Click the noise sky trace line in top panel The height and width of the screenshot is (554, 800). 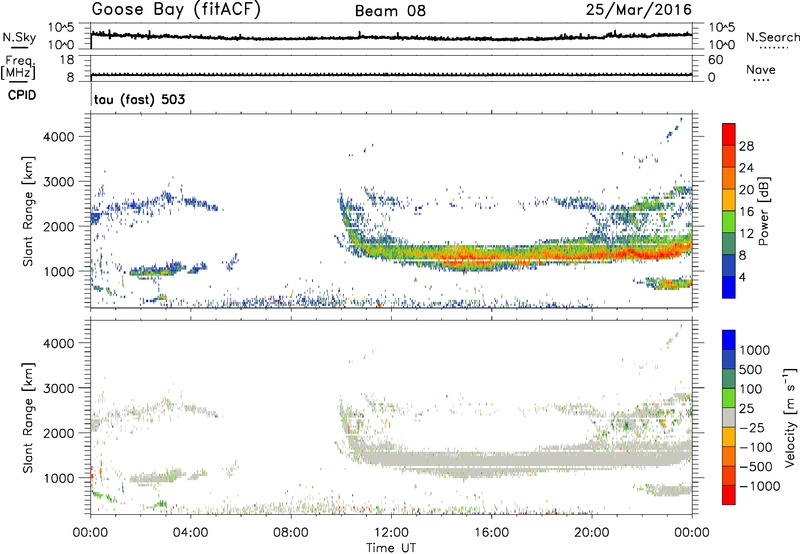tap(391, 38)
